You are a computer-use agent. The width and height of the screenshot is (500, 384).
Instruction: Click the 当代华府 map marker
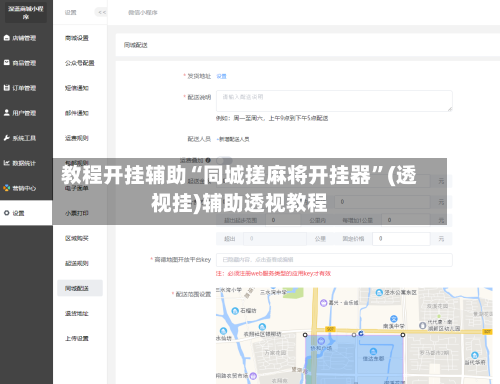pos(475,355)
